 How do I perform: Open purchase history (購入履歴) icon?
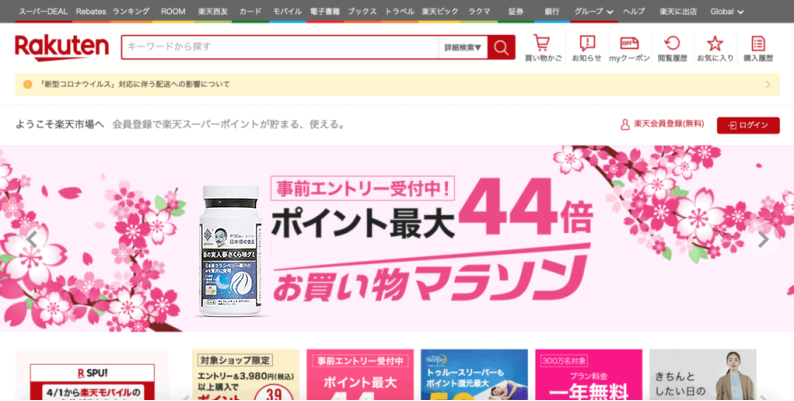click(x=758, y=48)
